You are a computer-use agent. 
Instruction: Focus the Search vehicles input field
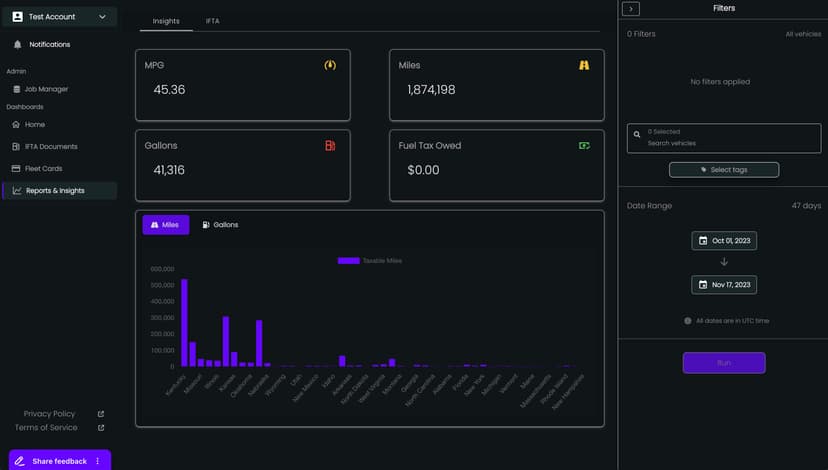point(724,138)
